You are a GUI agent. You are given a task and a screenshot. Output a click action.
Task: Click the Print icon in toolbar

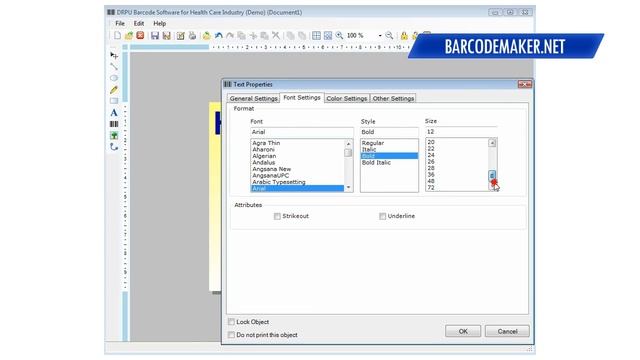[x=192, y=36]
